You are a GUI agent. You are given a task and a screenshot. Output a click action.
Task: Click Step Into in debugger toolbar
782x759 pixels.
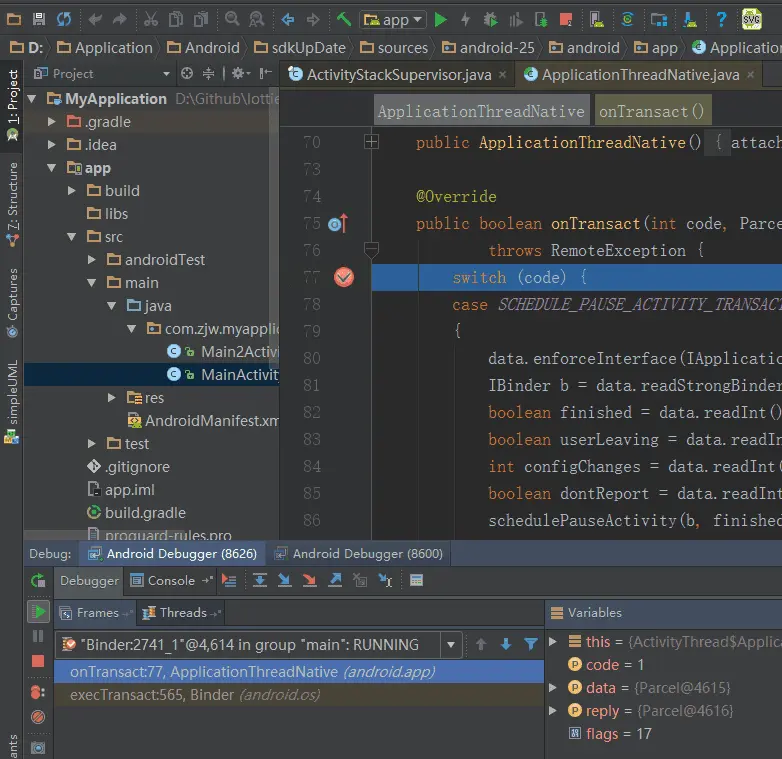(285, 580)
